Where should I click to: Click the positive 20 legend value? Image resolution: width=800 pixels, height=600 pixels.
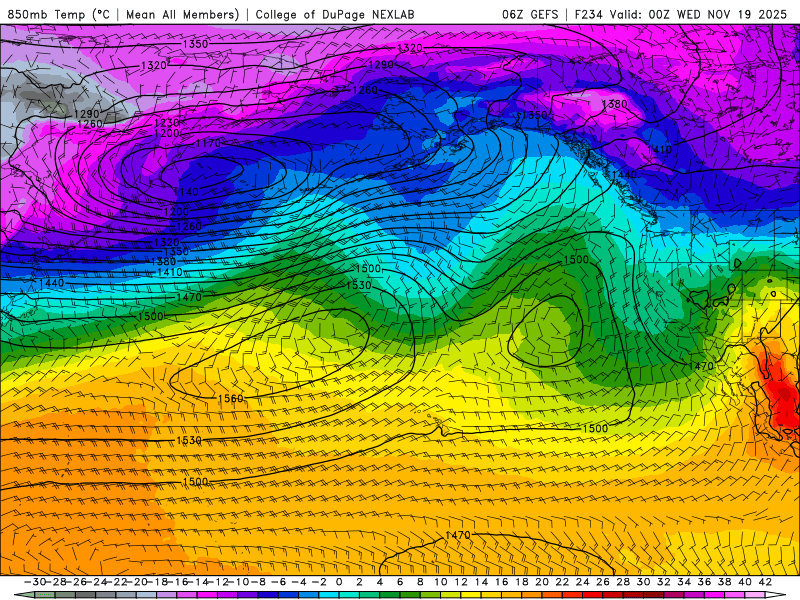point(542,582)
